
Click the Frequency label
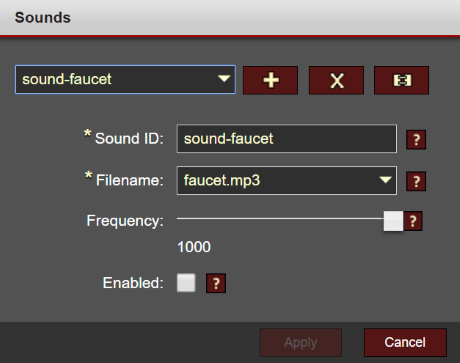click(125, 221)
